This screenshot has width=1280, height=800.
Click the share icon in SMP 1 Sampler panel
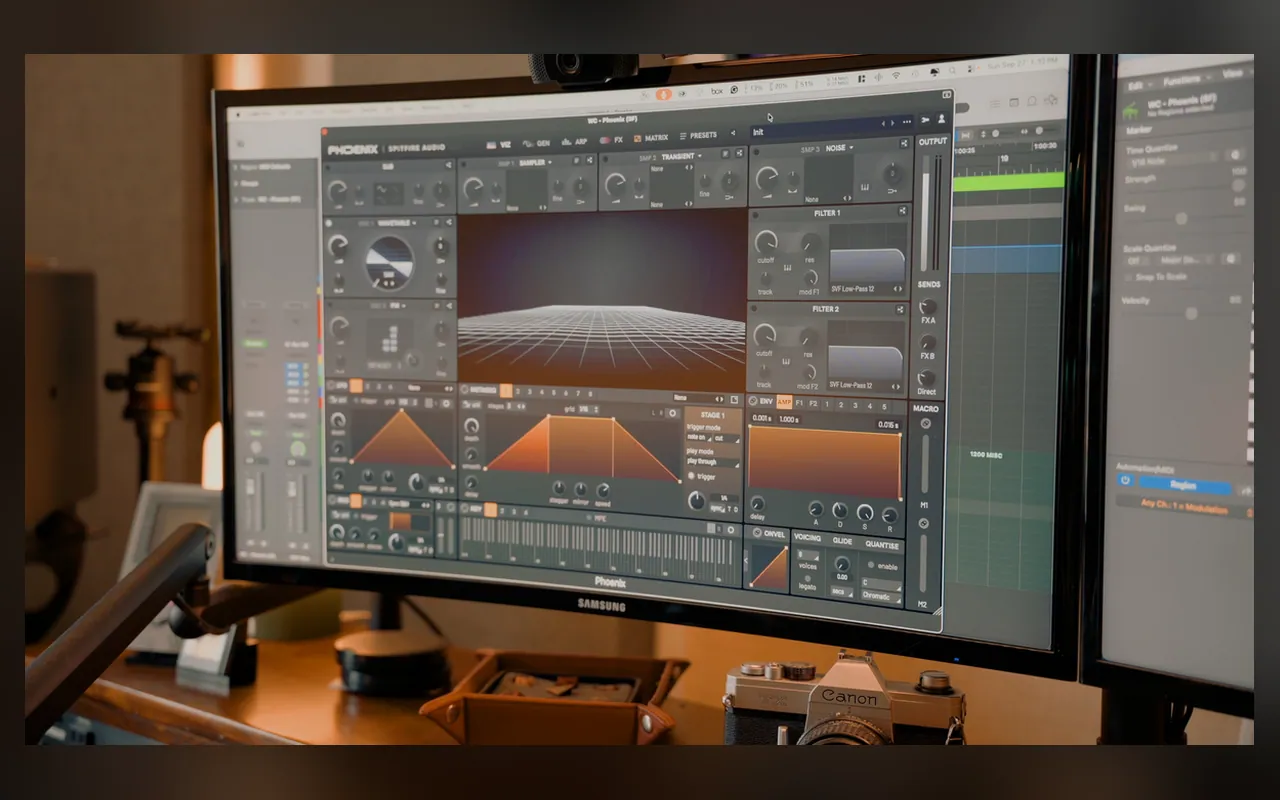(x=590, y=160)
